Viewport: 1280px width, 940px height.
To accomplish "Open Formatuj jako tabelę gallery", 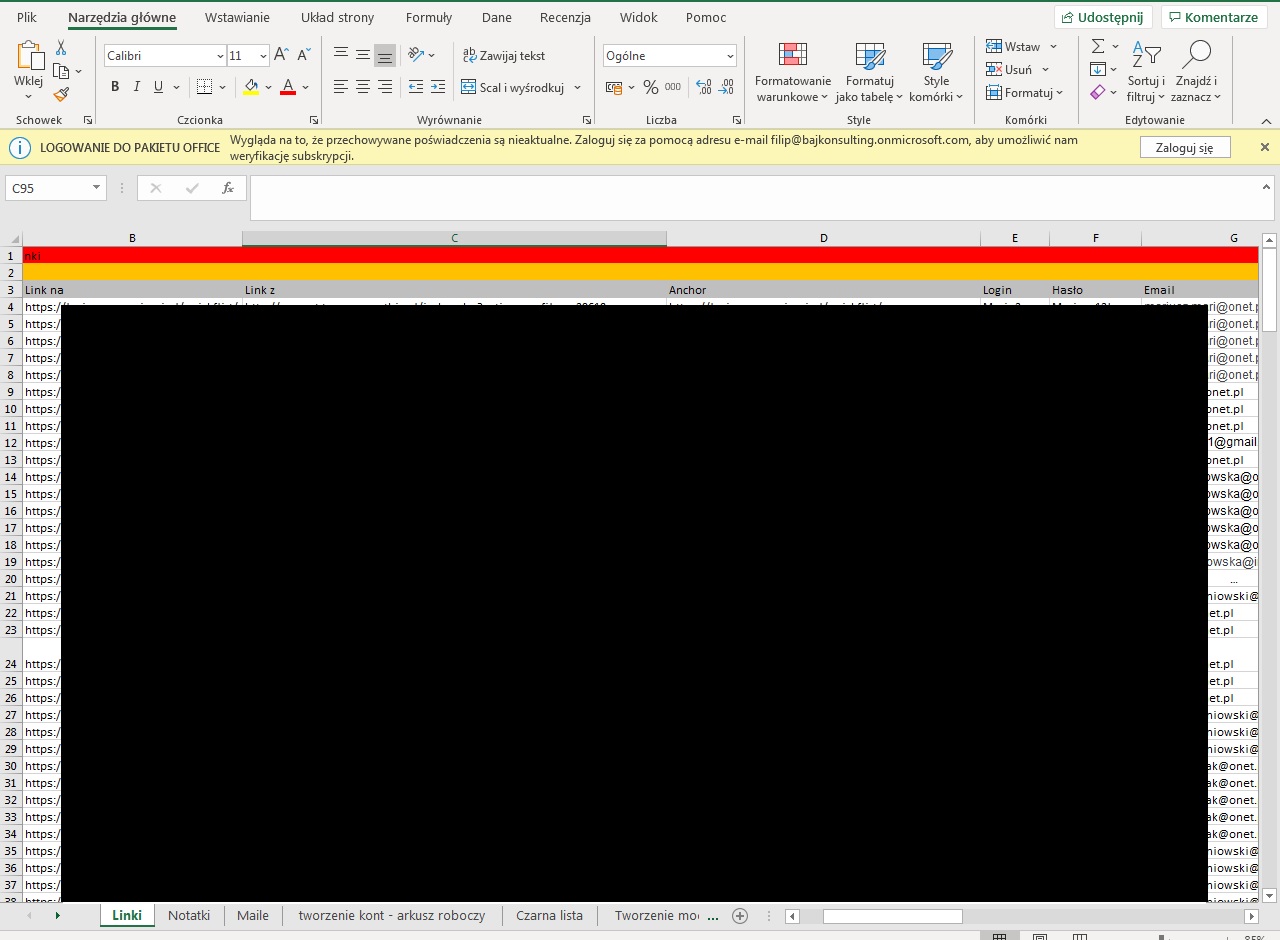I will pyautogui.click(x=870, y=73).
